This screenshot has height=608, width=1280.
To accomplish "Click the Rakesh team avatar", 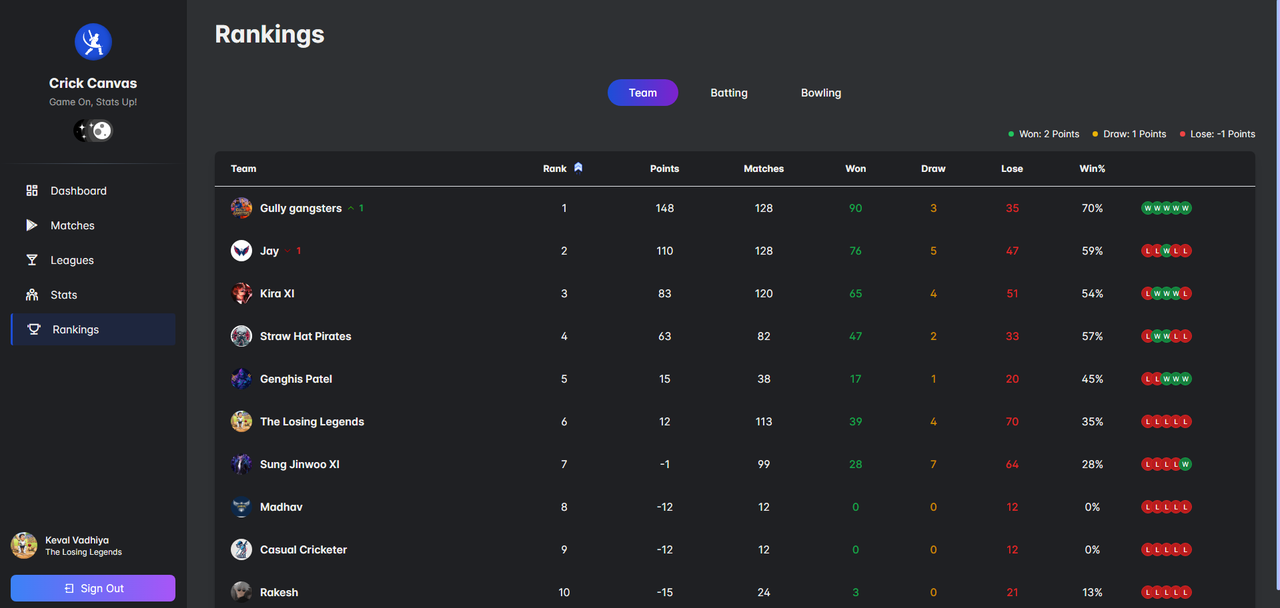I will point(242,592).
